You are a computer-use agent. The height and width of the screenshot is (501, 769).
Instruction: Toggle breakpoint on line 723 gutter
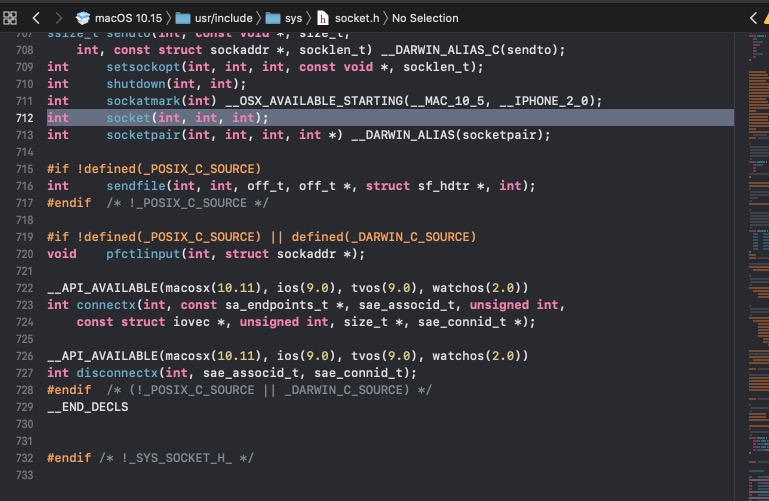20,305
